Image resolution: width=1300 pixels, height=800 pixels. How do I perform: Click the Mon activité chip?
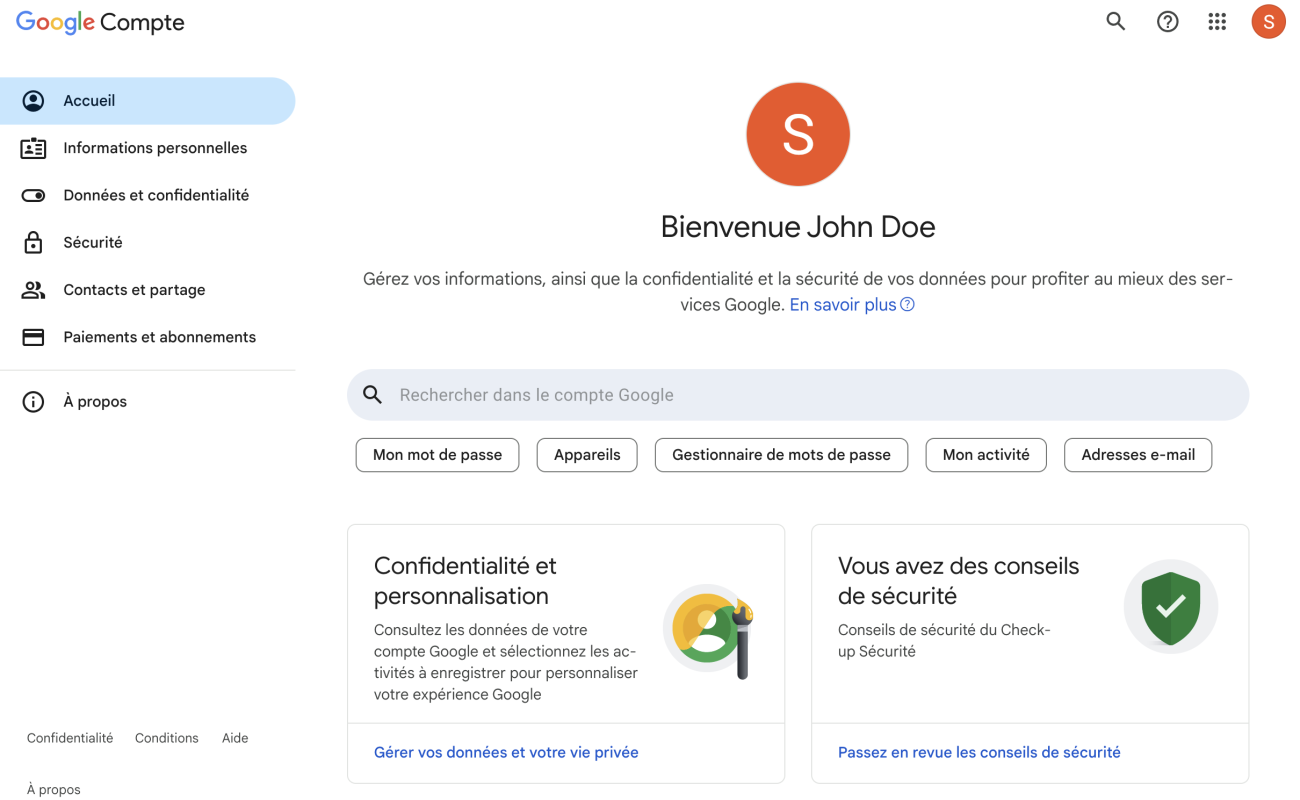point(986,455)
